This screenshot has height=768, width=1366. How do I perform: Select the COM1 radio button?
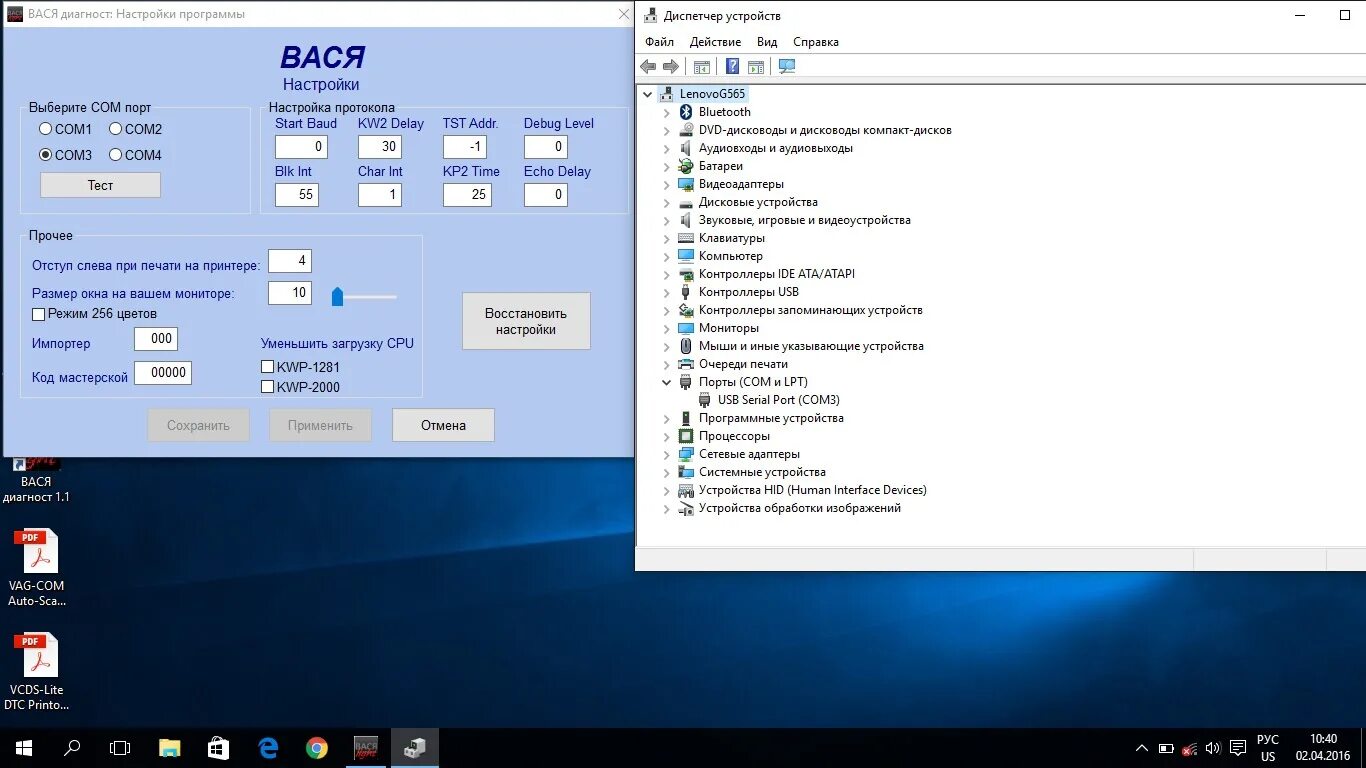[x=46, y=129]
